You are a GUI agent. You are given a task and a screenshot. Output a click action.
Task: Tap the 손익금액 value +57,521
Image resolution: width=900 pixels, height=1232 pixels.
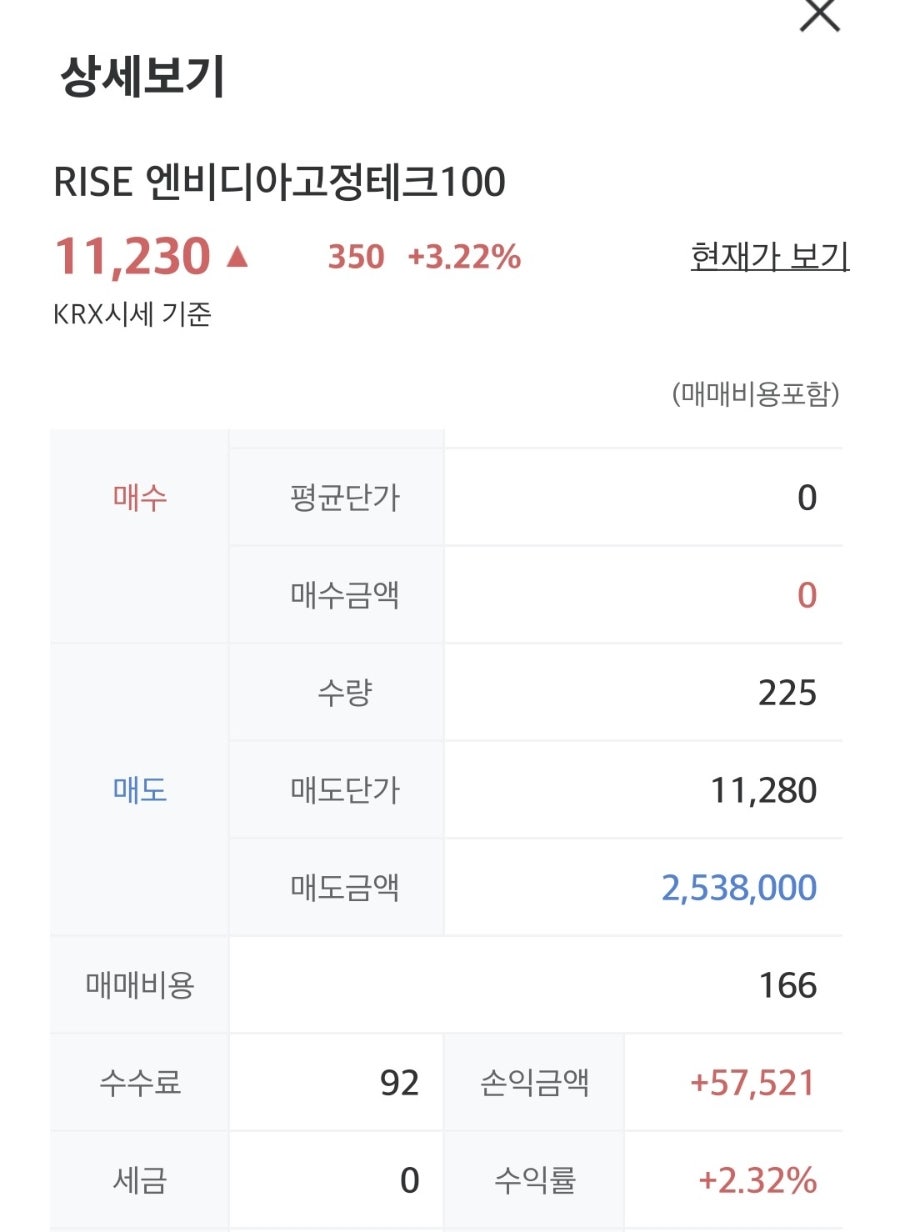[x=753, y=1083]
